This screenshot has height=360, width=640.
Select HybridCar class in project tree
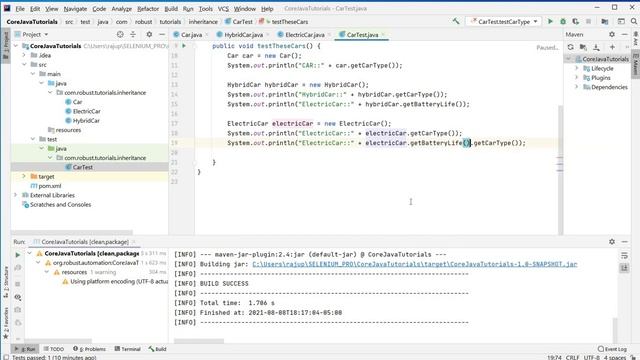pyautogui.click(x=86, y=120)
